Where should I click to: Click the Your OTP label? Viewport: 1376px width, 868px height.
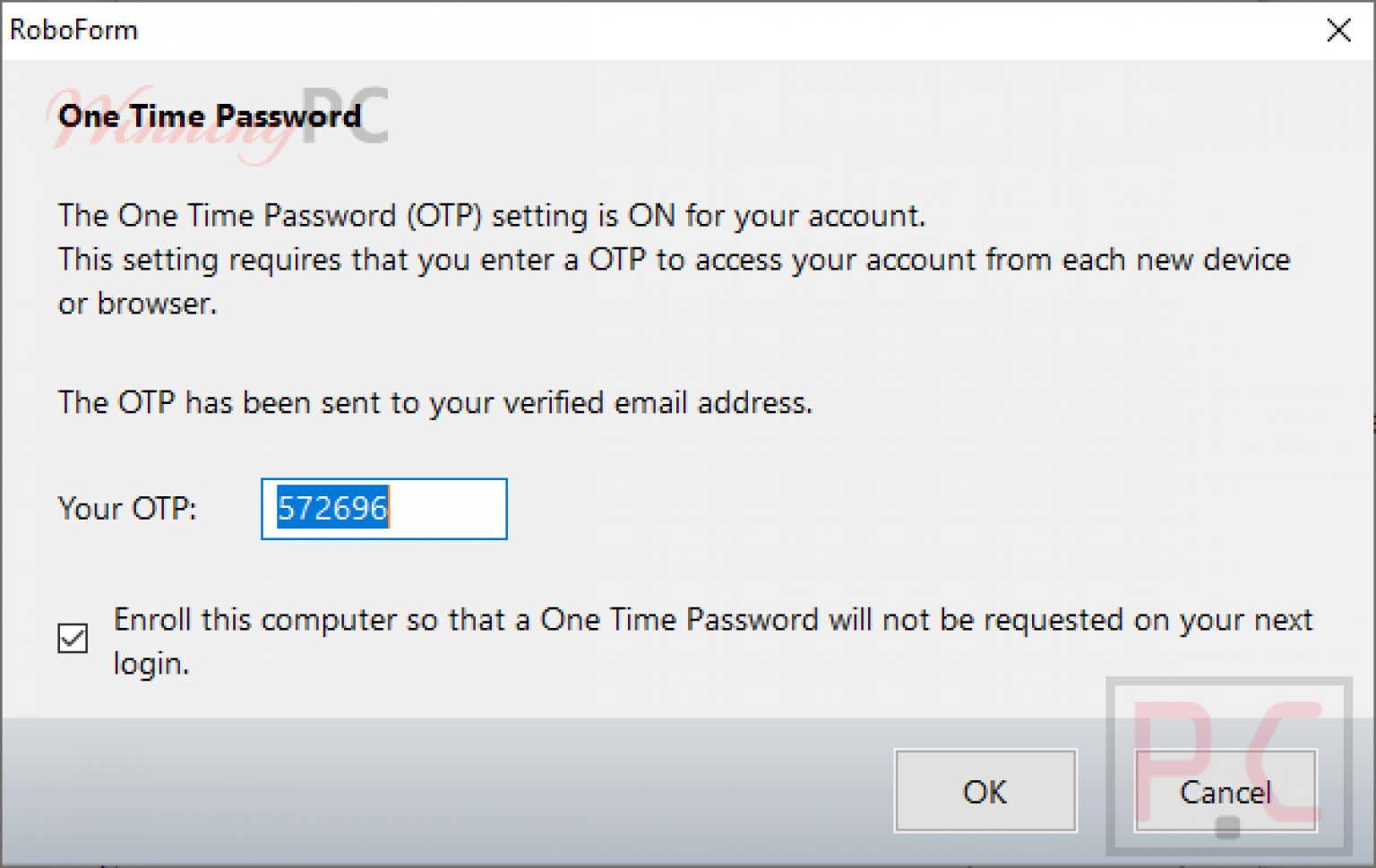[126, 509]
